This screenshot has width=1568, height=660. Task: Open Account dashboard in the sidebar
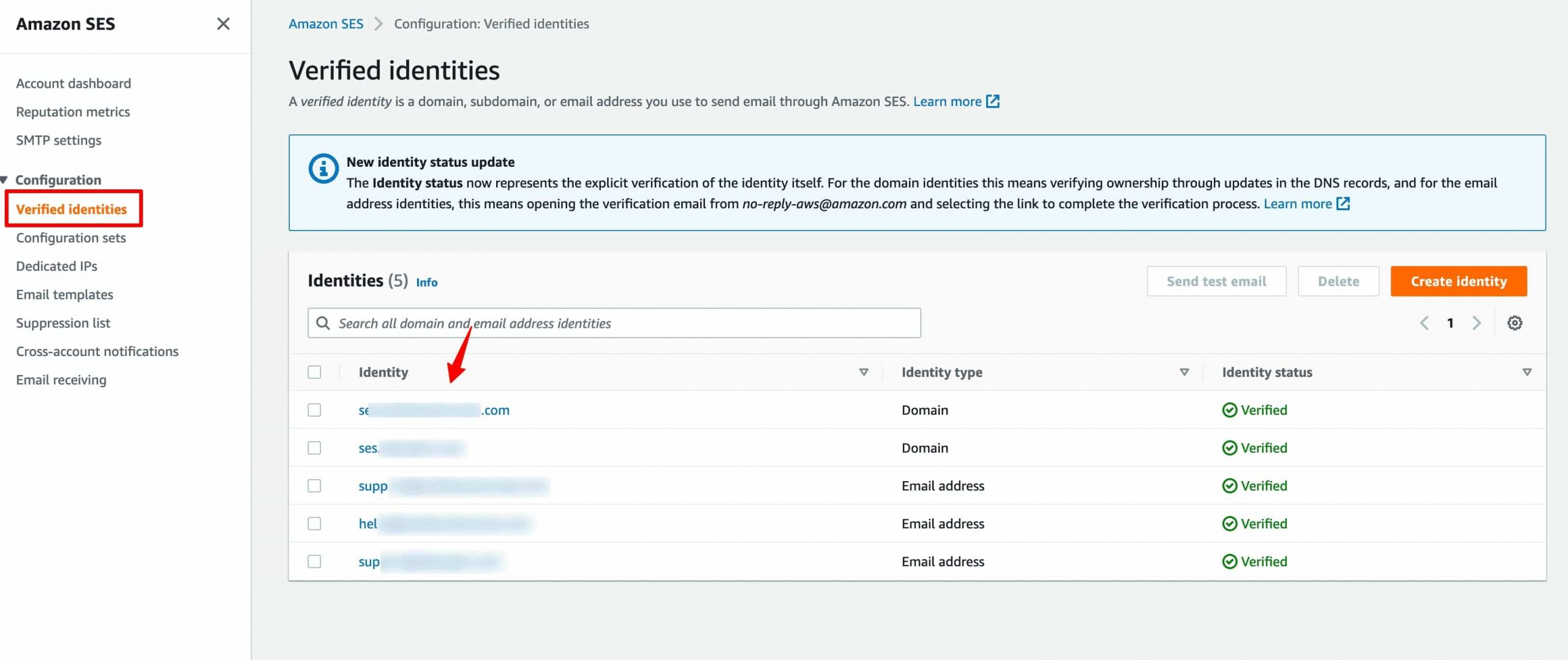click(73, 83)
